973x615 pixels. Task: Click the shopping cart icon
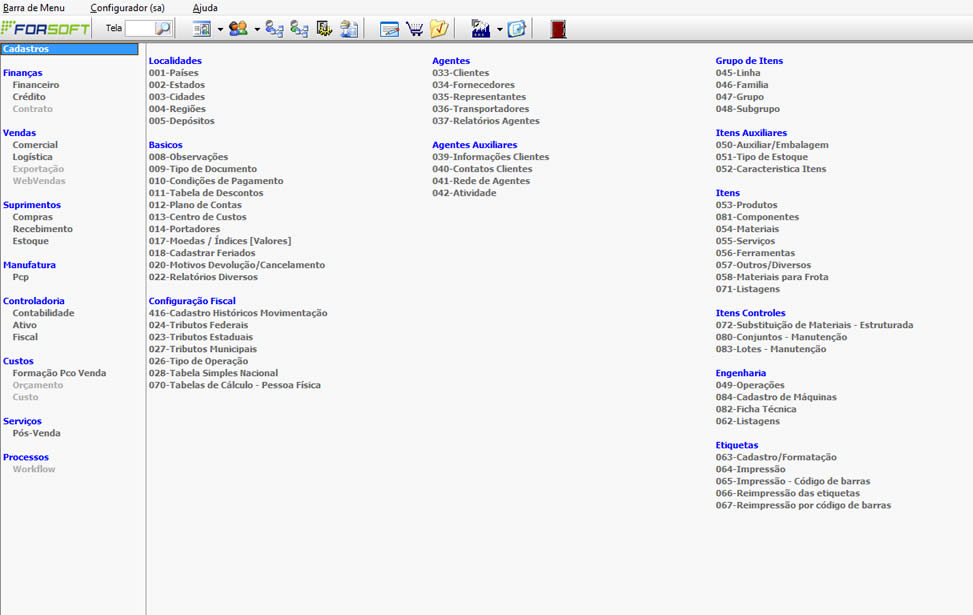pyautogui.click(x=415, y=29)
